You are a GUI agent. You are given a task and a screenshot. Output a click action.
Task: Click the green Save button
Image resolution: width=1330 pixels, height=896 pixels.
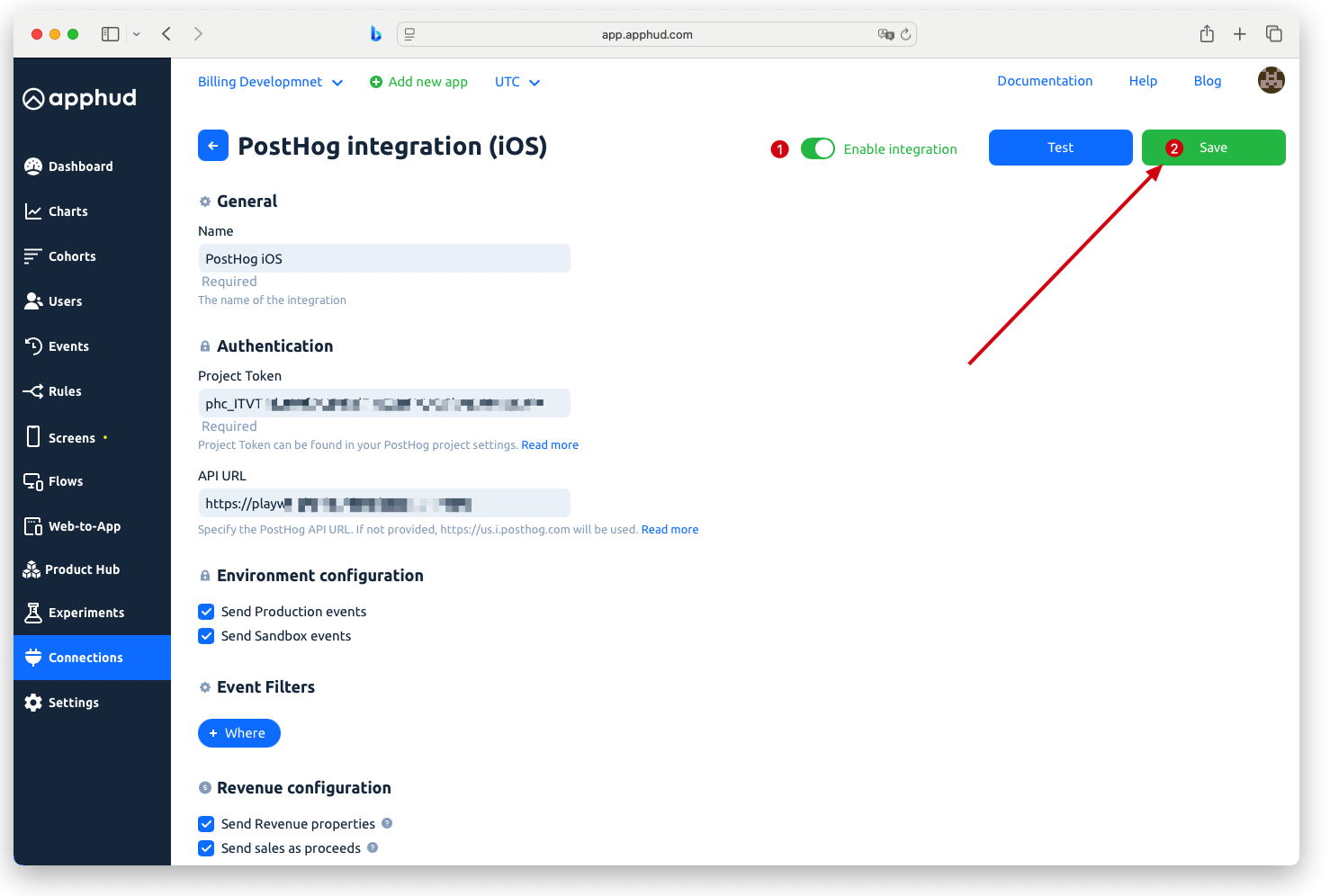pyautogui.click(x=1213, y=148)
